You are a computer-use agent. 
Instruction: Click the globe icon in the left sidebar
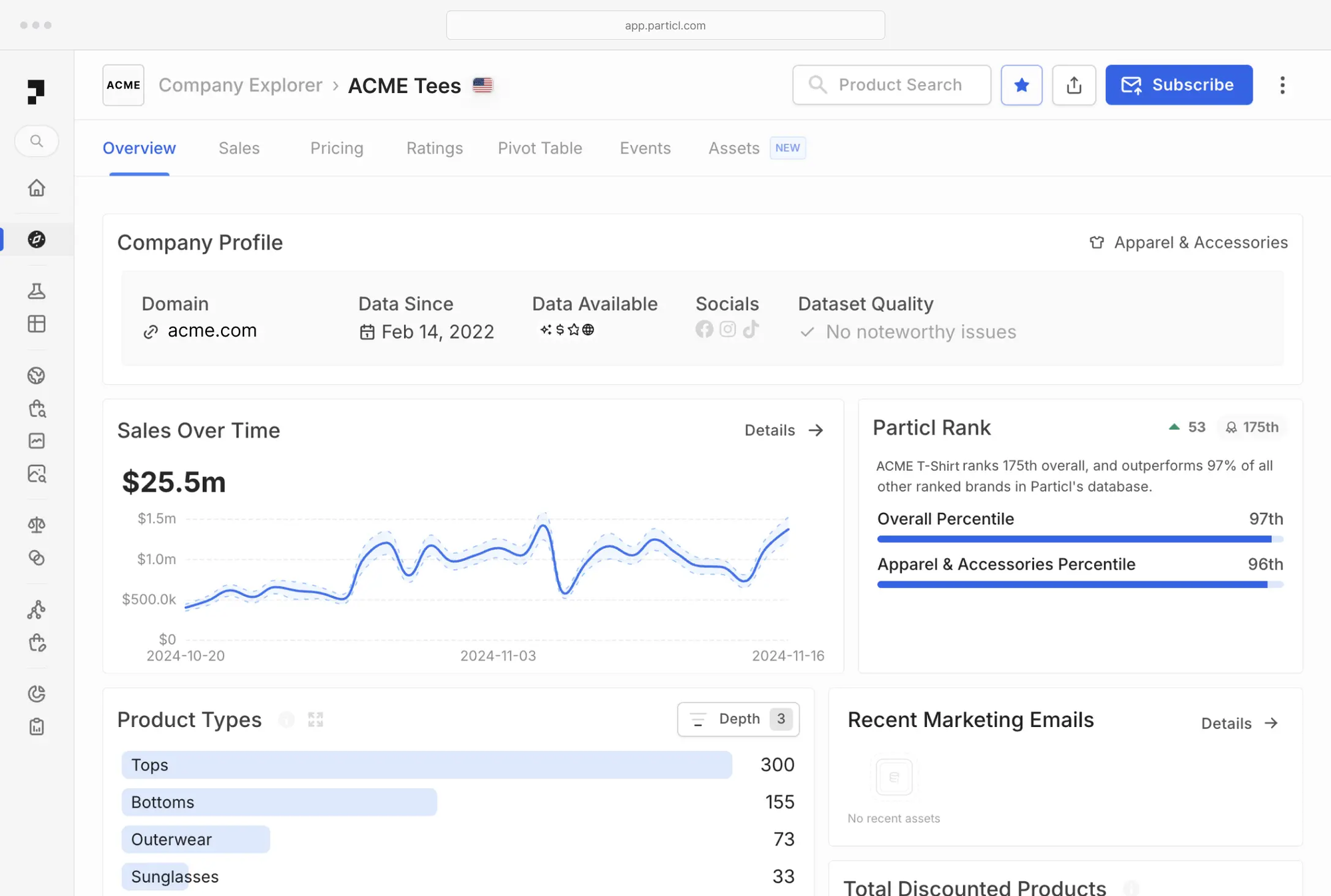click(x=37, y=375)
